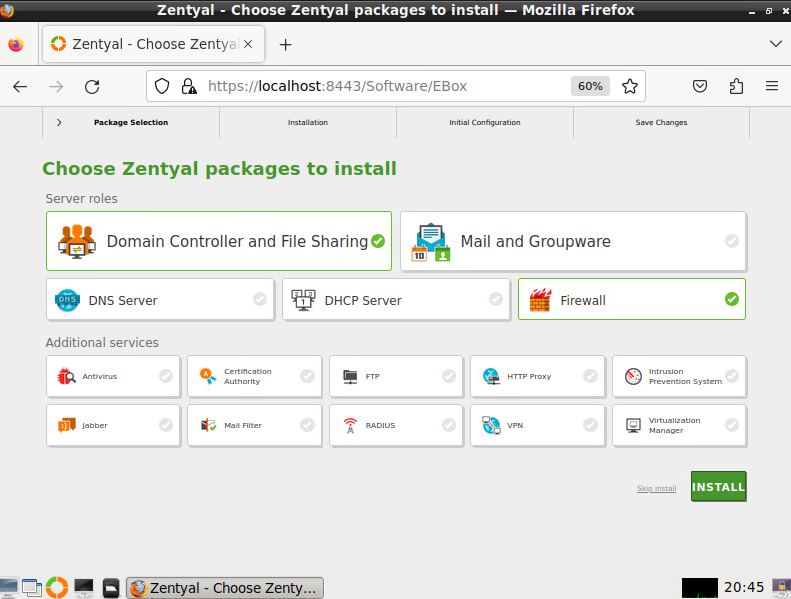791x599 pixels.
Task: Deselect Domain Controller and File Sharing checkmark
Action: click(x=378, y=241)
